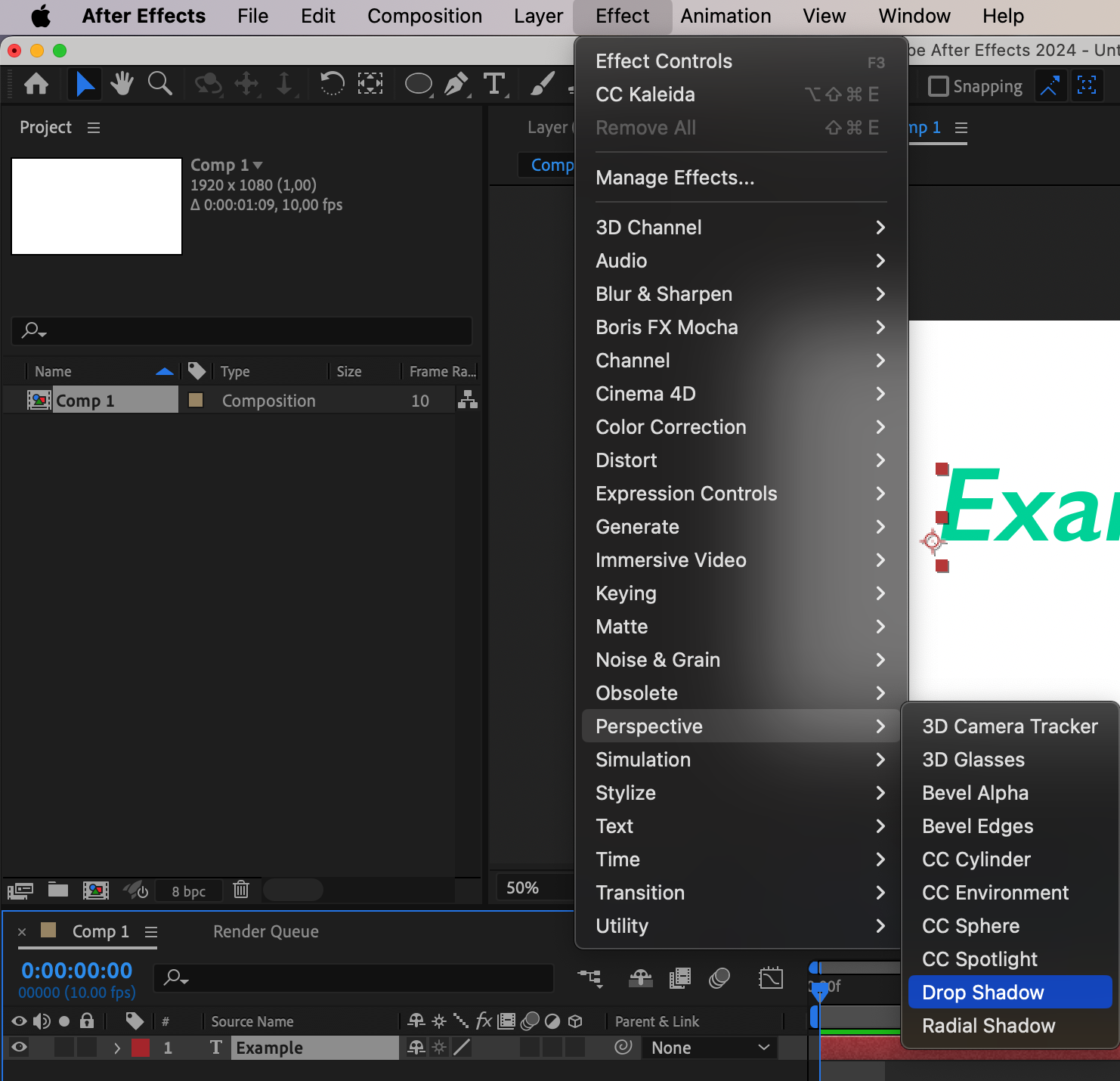This screenshot has width=1120, height=1081.
Task: Hide the Example layer with eye toggle
Action: coord(19,1047)
